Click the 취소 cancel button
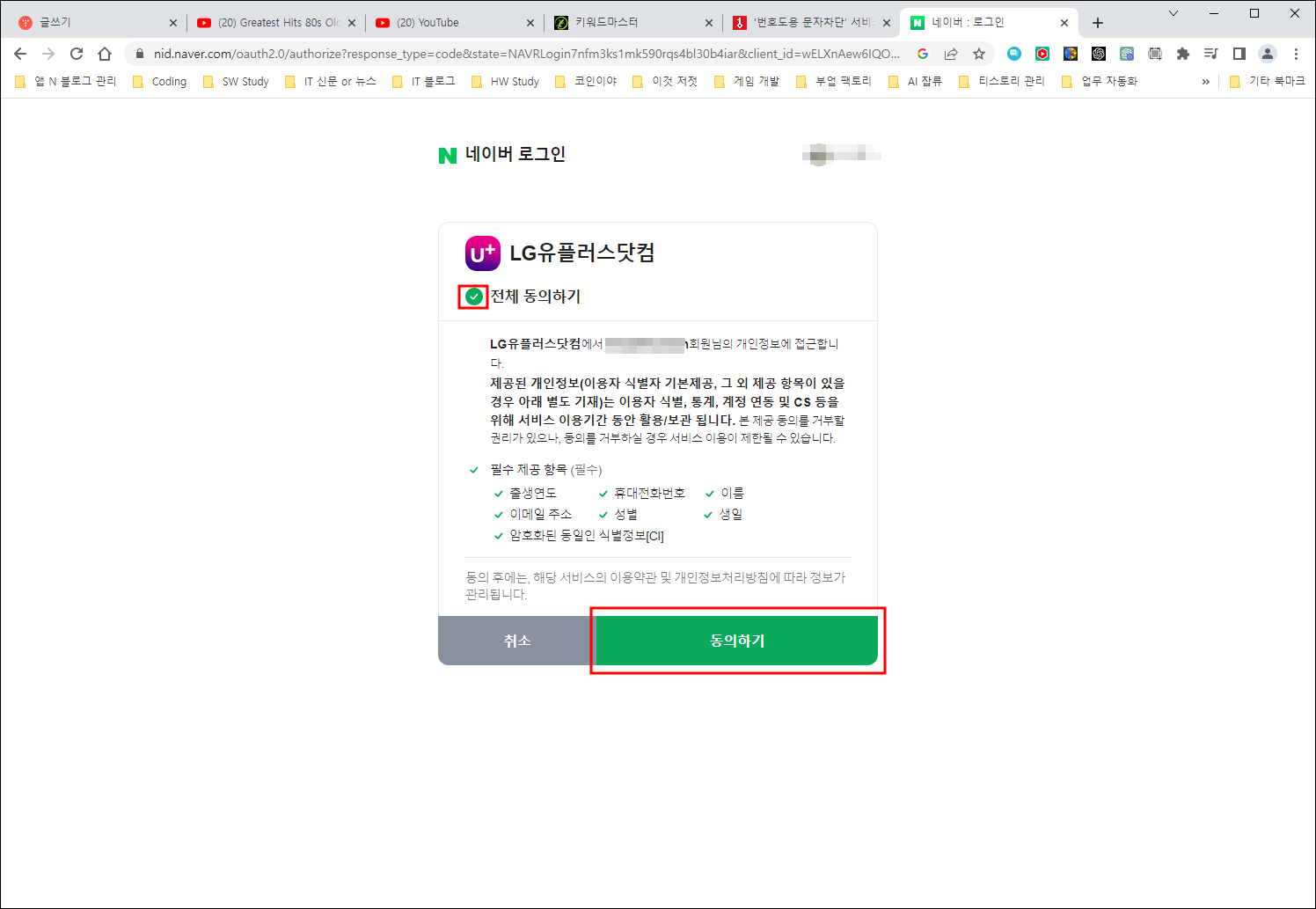This screenshot has width=1316, height=909. click(x=517, y=641)
